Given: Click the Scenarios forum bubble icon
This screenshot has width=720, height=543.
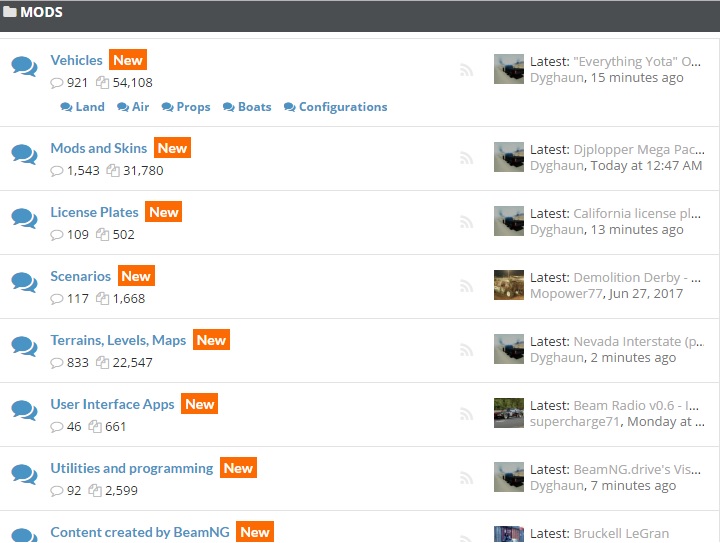Looking at the screenshot, I should point(24,283).
